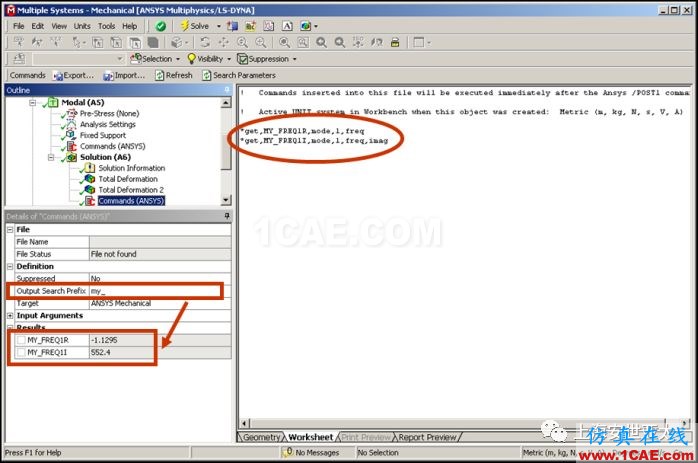The height and width of the screenshot is (463, 698).
Task: Open the Solve dropdown arrow
Action: [219, 26]
